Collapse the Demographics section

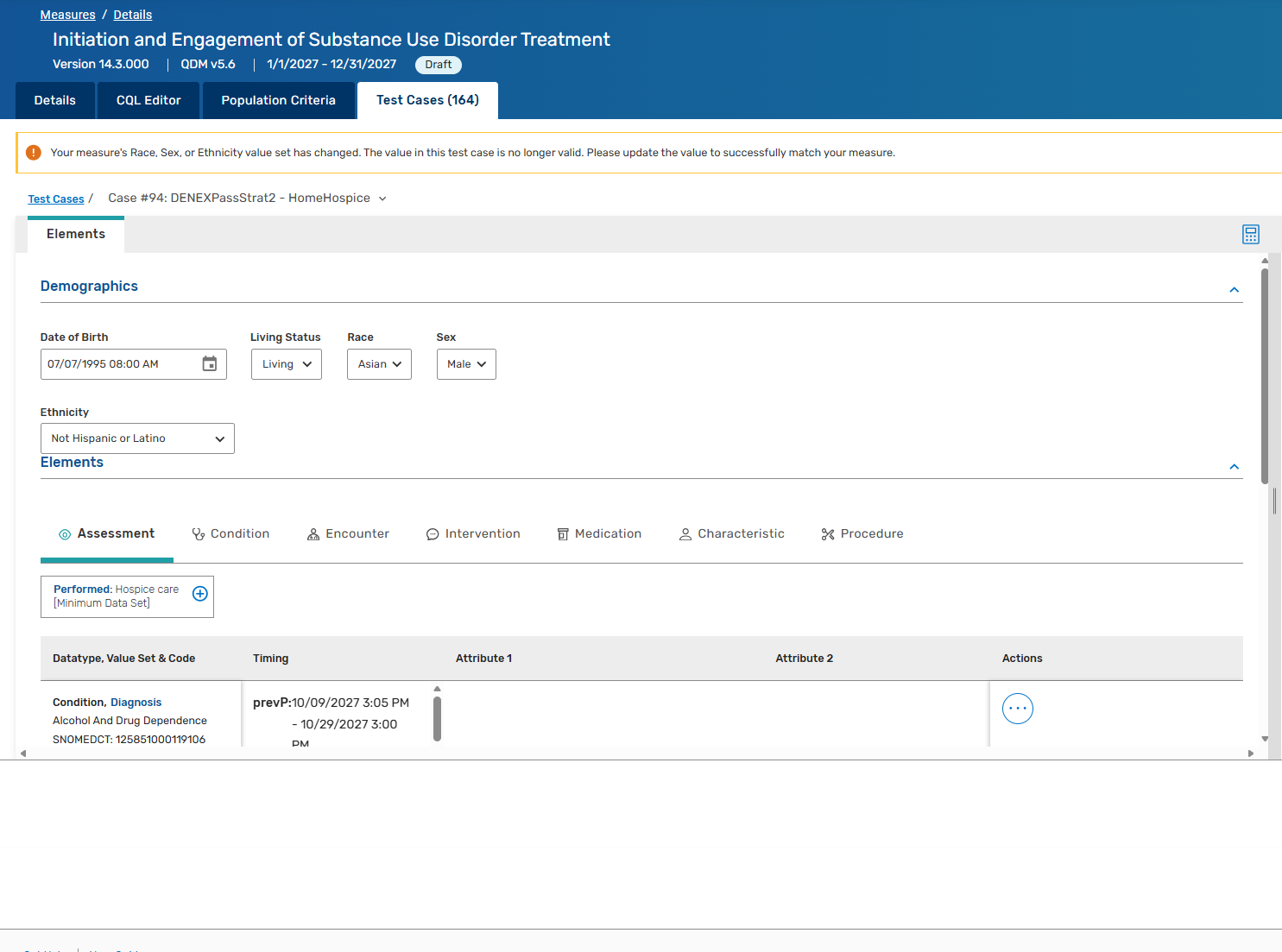point(1234,290)
